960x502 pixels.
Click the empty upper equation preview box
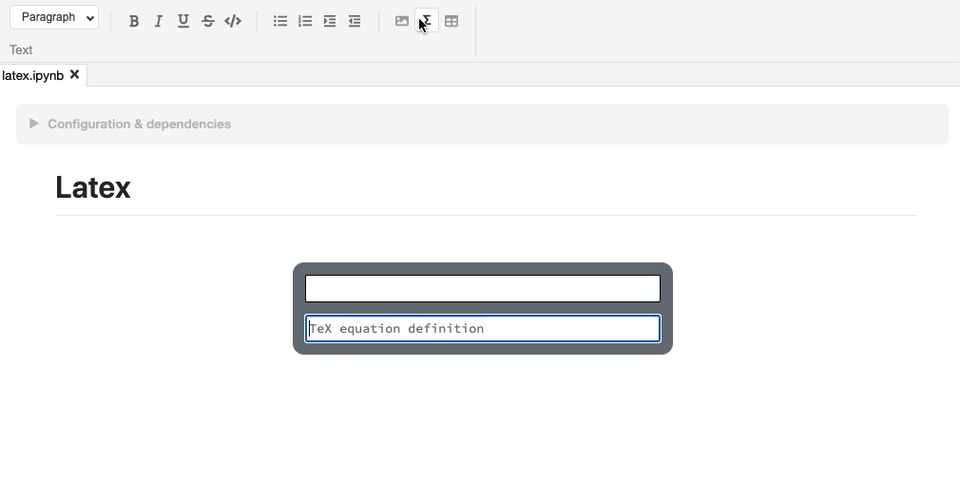[482, 288]
